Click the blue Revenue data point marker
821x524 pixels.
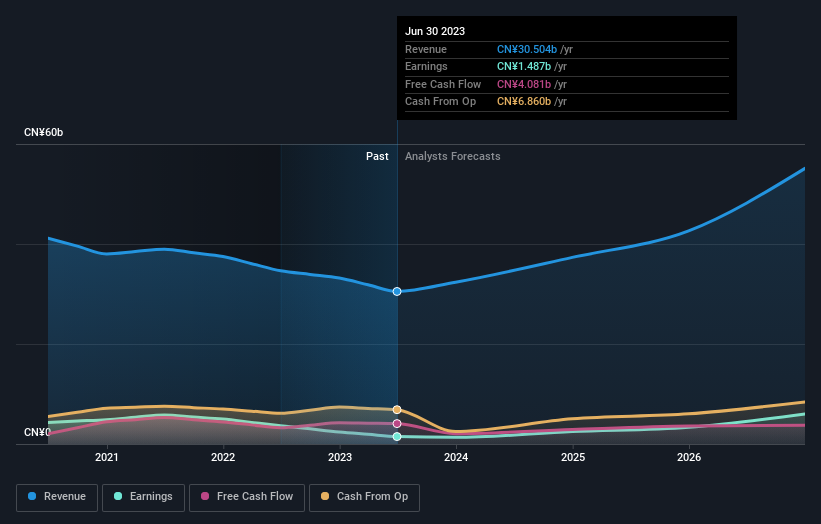point(397,292)
